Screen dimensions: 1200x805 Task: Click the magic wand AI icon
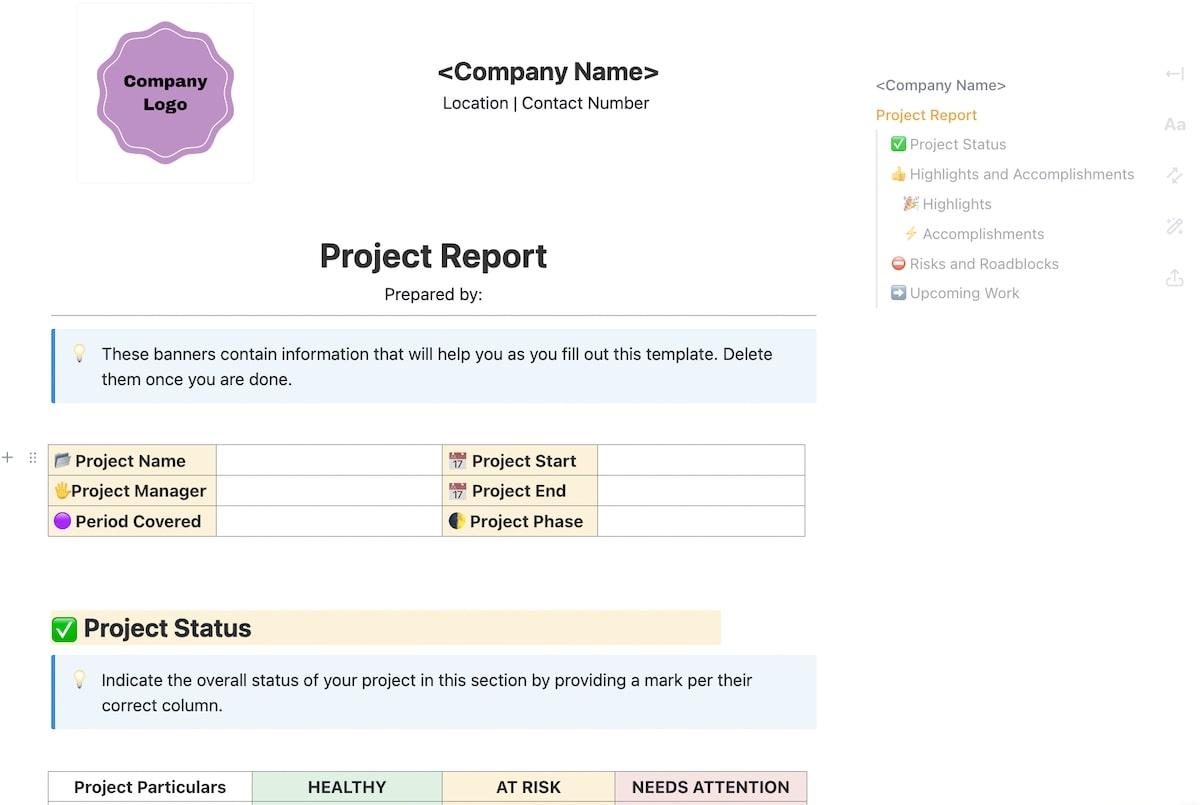tap(1174, 227)
